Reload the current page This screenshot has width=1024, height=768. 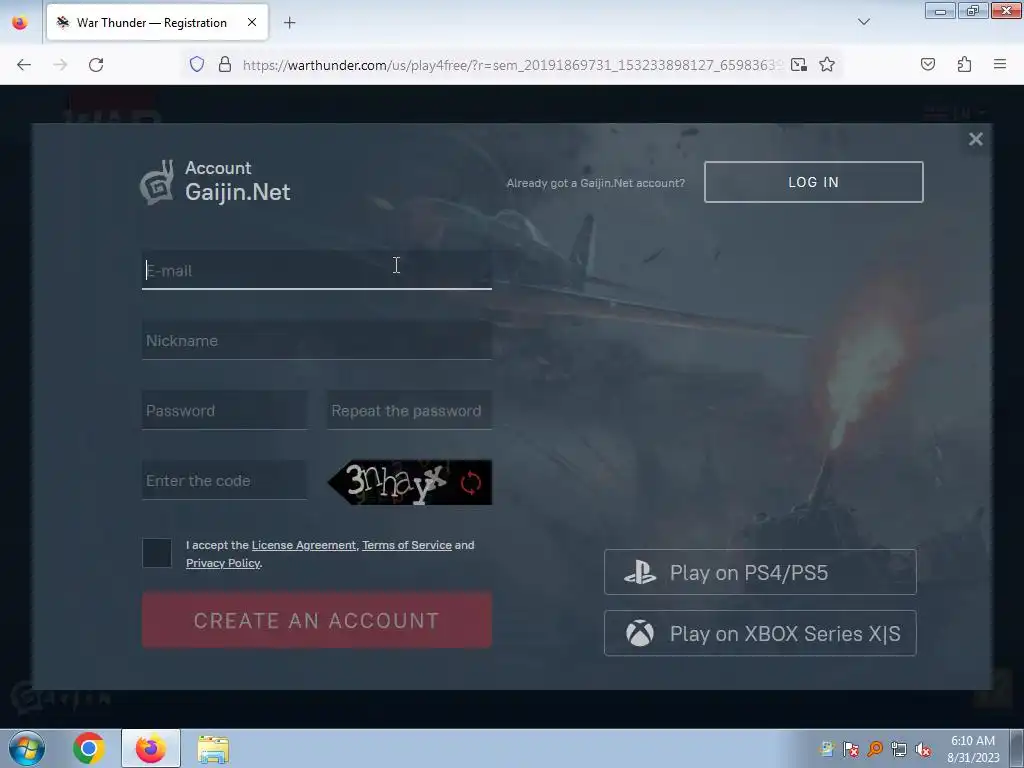pos(96,65)
